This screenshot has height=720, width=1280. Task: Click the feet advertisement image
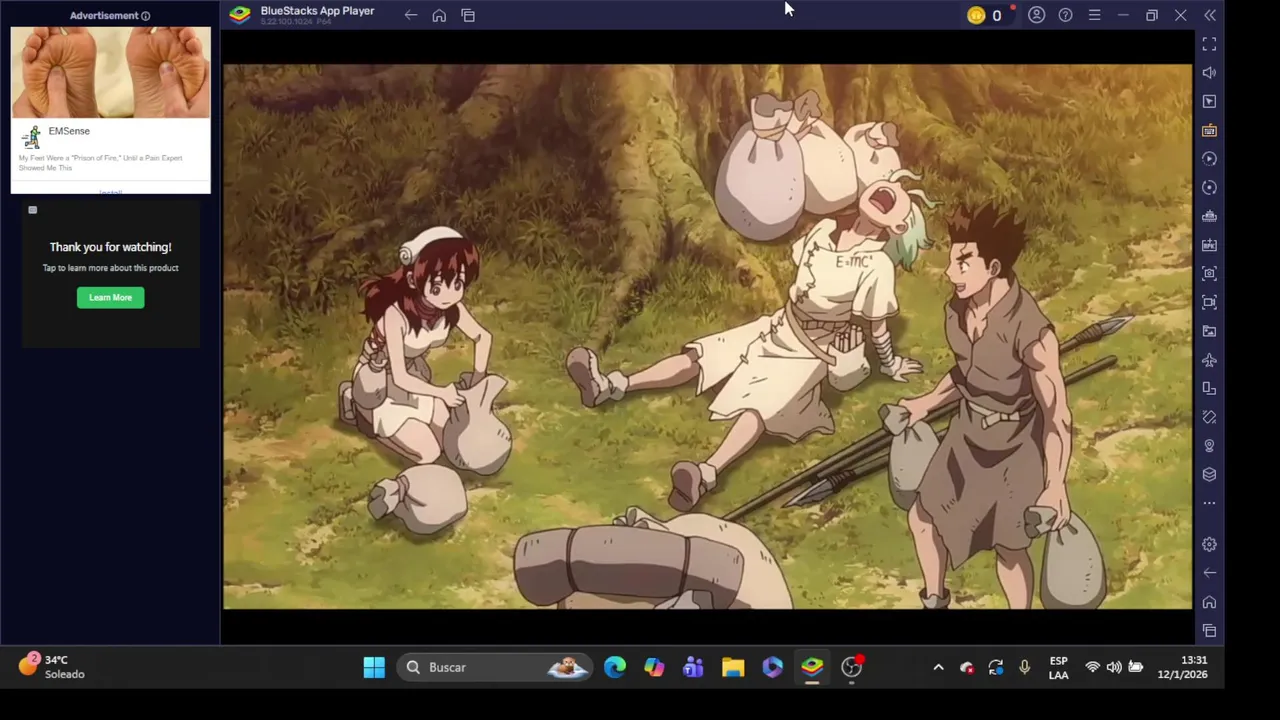[x=110, y=72]
